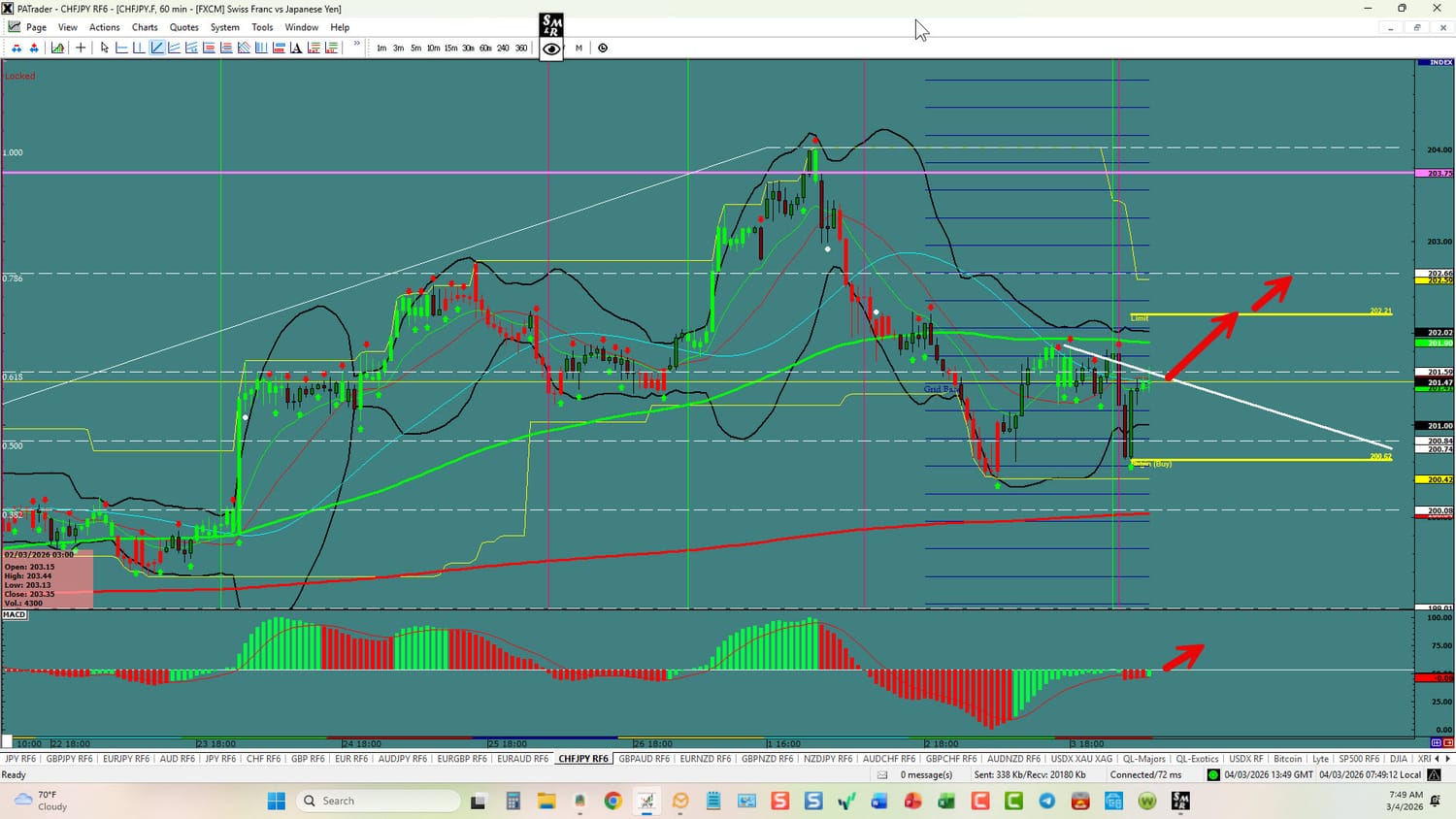Activate the trend line drawing tool
Screen dimensions: 1456x819
[156, 48]
